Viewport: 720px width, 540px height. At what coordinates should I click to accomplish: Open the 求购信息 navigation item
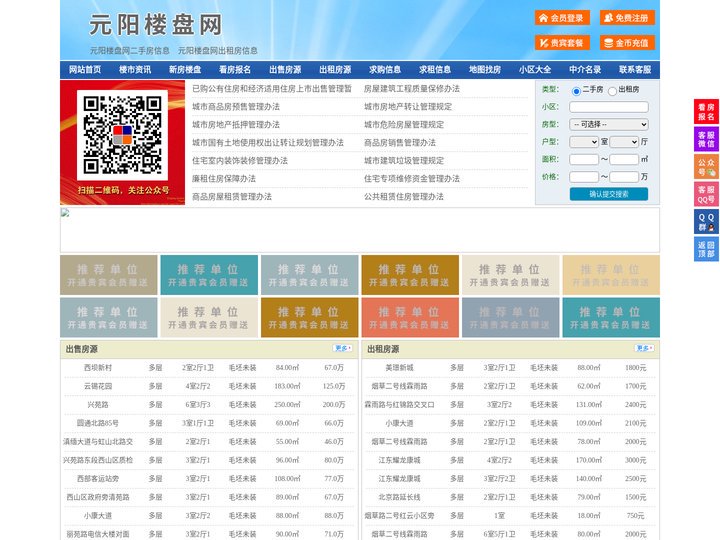click(385, 70)
